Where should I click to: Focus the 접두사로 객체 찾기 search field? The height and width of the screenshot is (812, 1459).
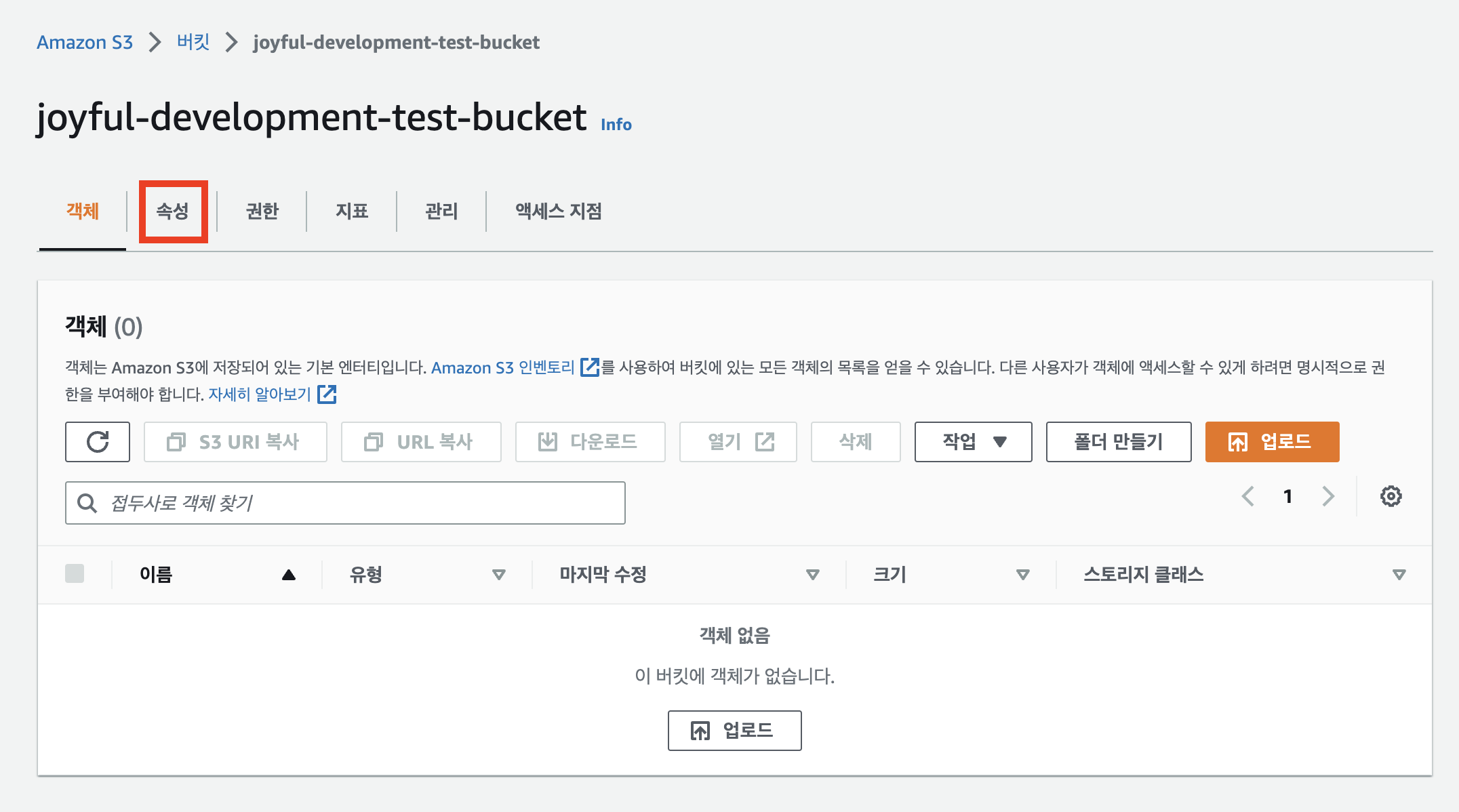click(x=345, y=503)
